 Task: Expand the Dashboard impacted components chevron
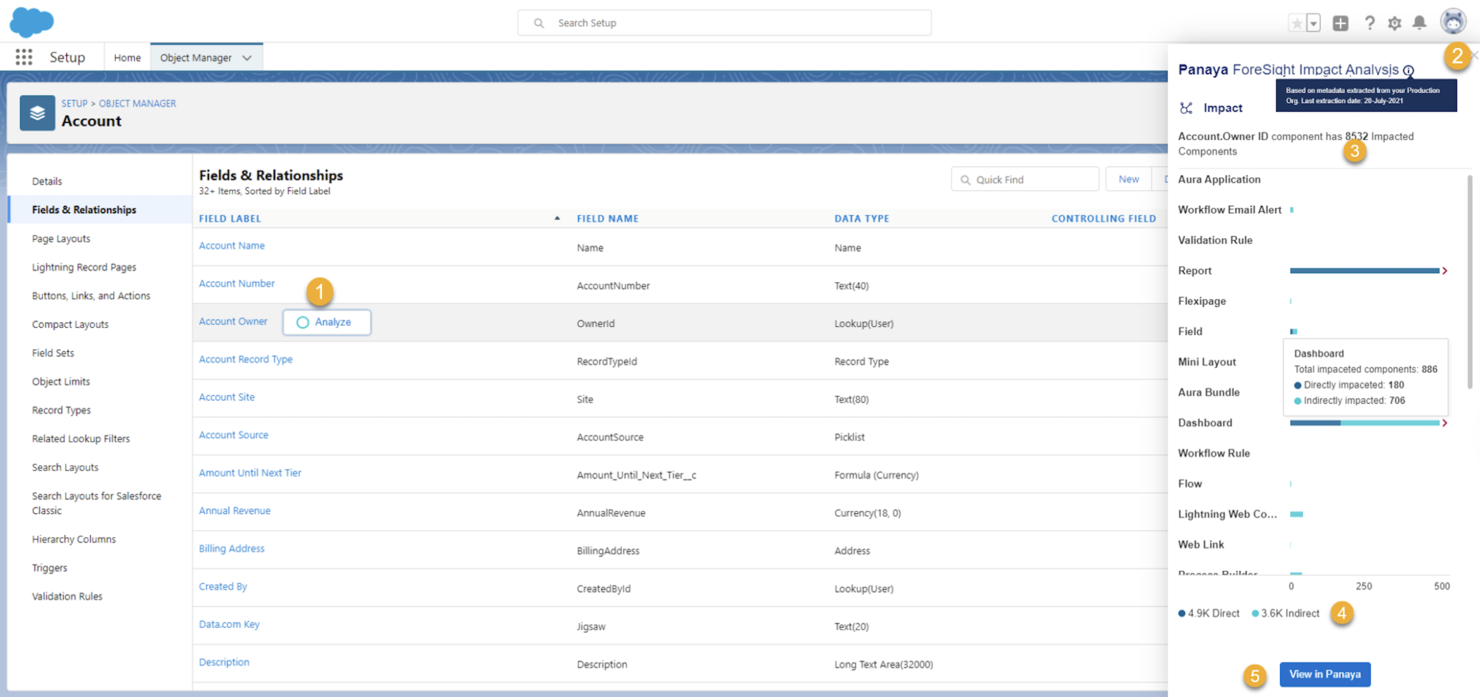[x=1447, y=422]
